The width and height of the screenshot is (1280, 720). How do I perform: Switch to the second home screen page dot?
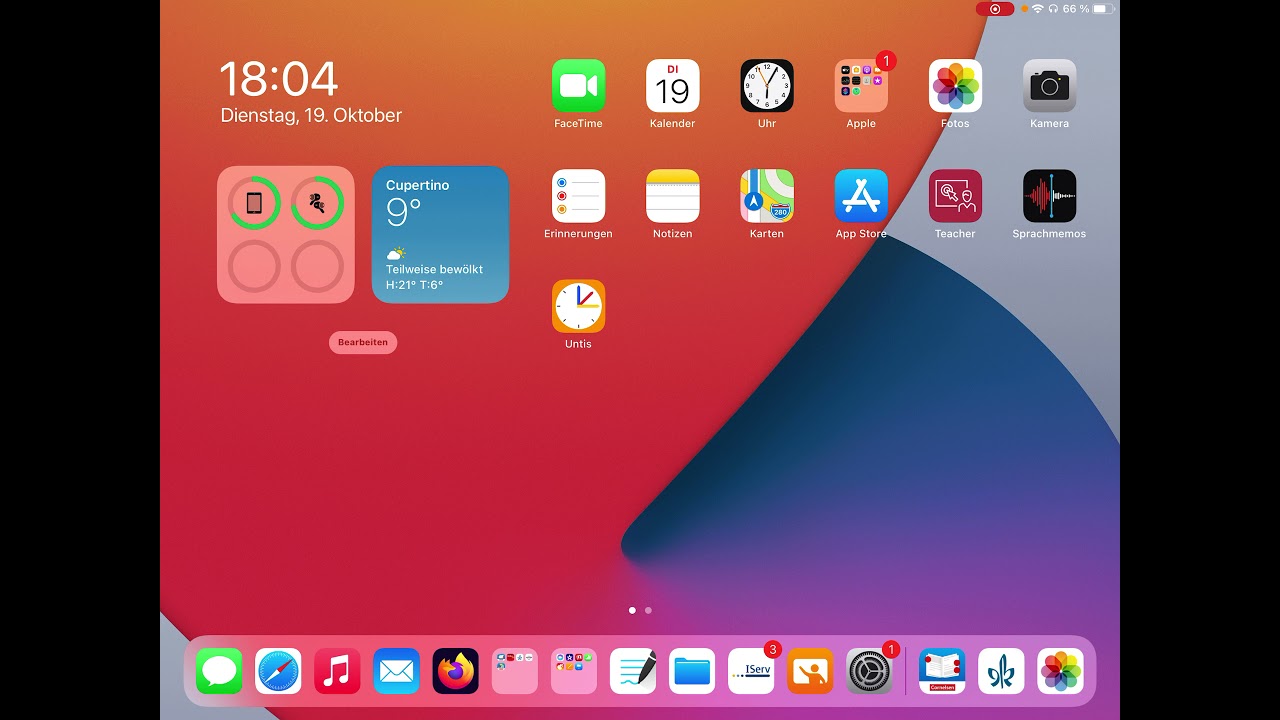click(x=648, y=610)
